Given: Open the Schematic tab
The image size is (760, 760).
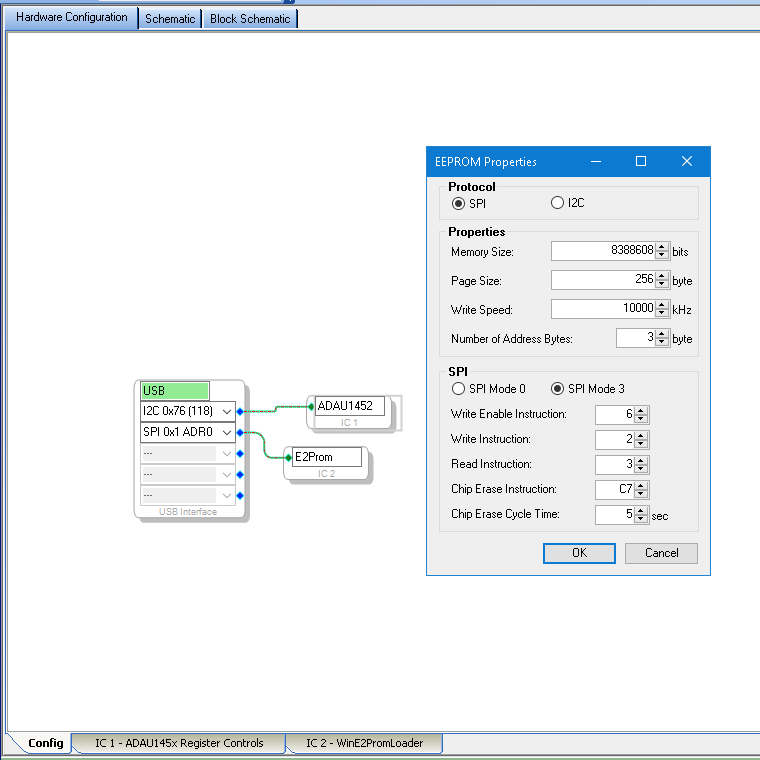Looking at the screenshot, I should pyautogui.click(x=170, y=19).
